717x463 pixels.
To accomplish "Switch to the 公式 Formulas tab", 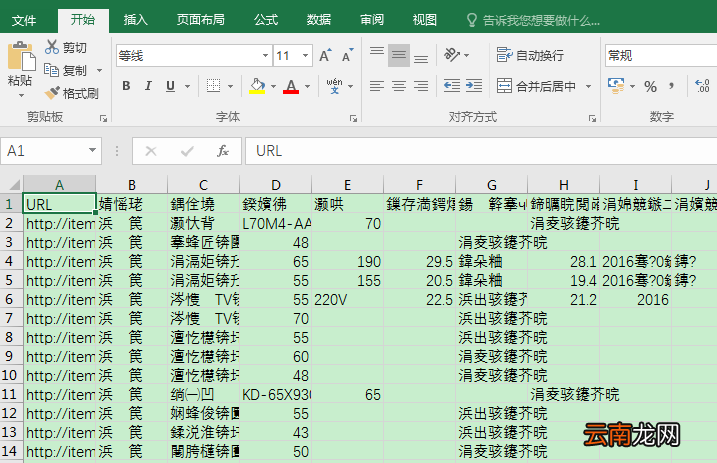I will 266,20.
